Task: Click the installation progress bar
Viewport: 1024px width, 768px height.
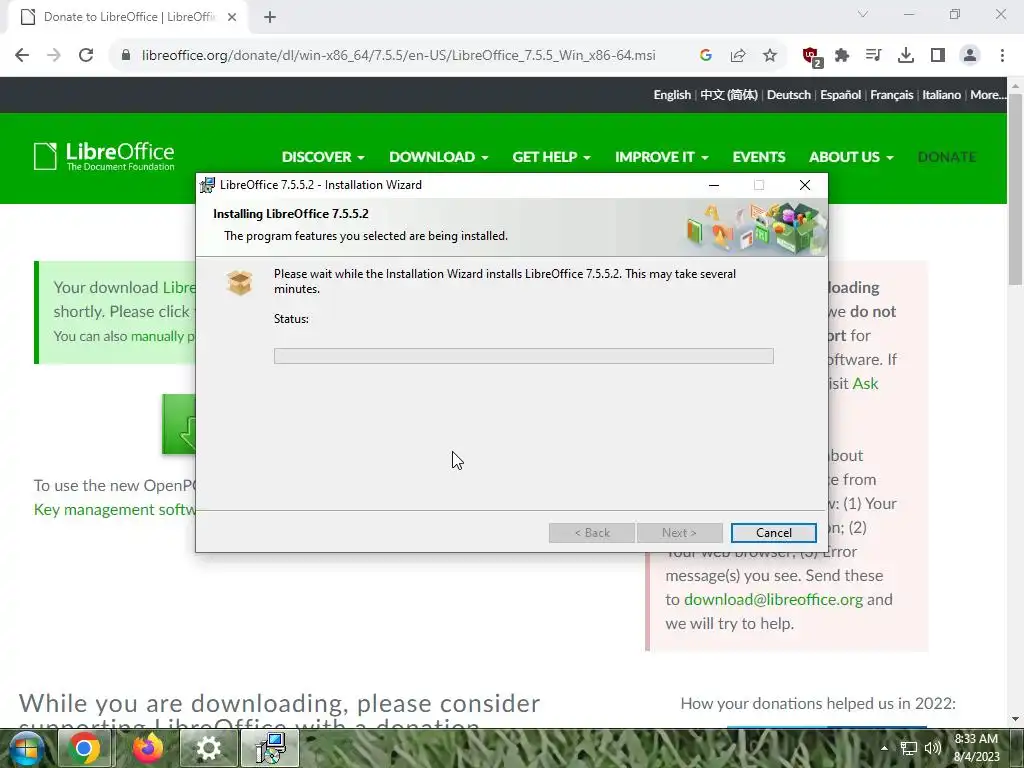Action: click(x=524, y=356)
